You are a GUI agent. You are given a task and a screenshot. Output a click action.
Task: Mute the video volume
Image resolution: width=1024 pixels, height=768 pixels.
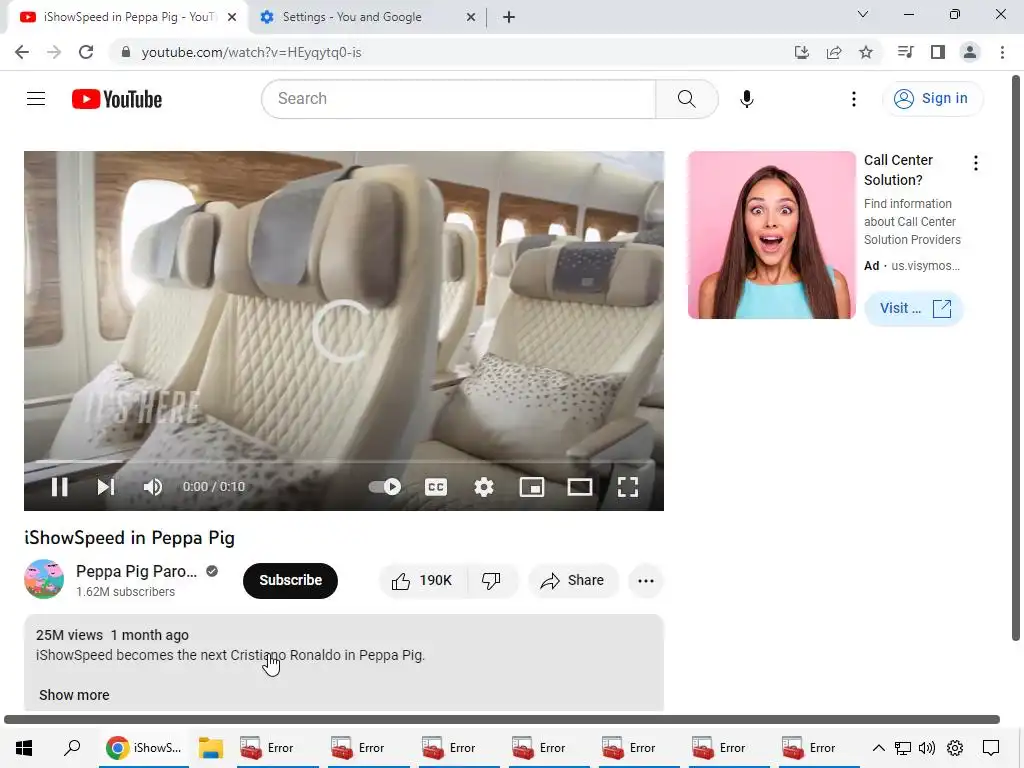(153, 487)
